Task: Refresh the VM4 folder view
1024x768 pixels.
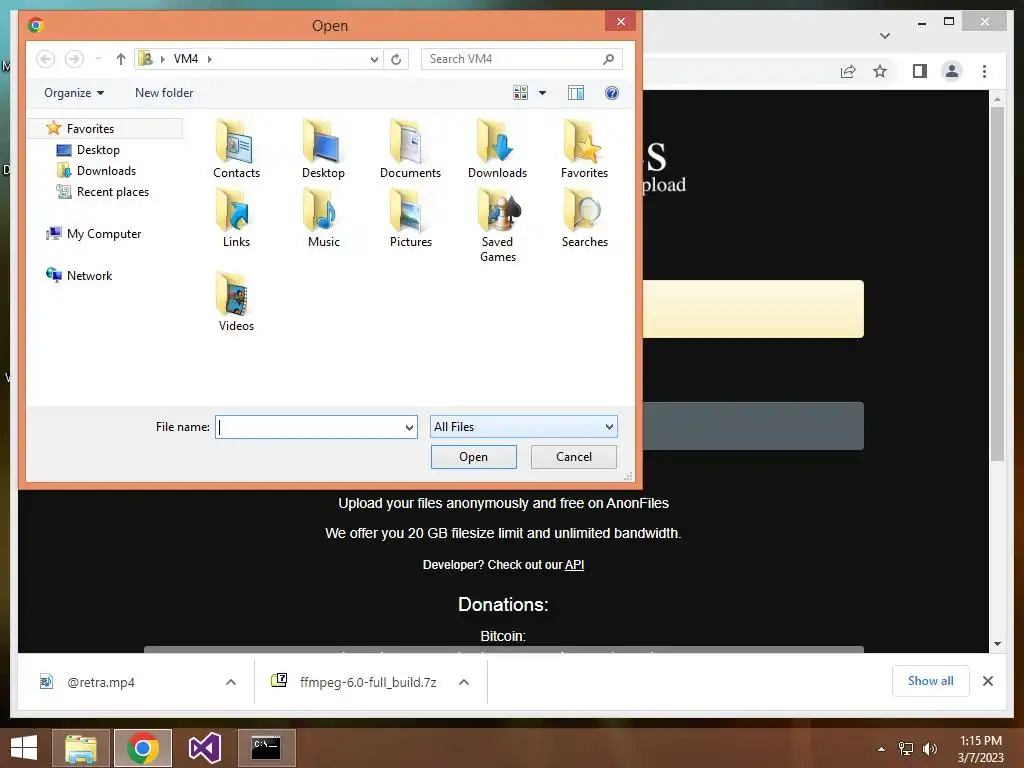Action: click(x=396, y=59)
